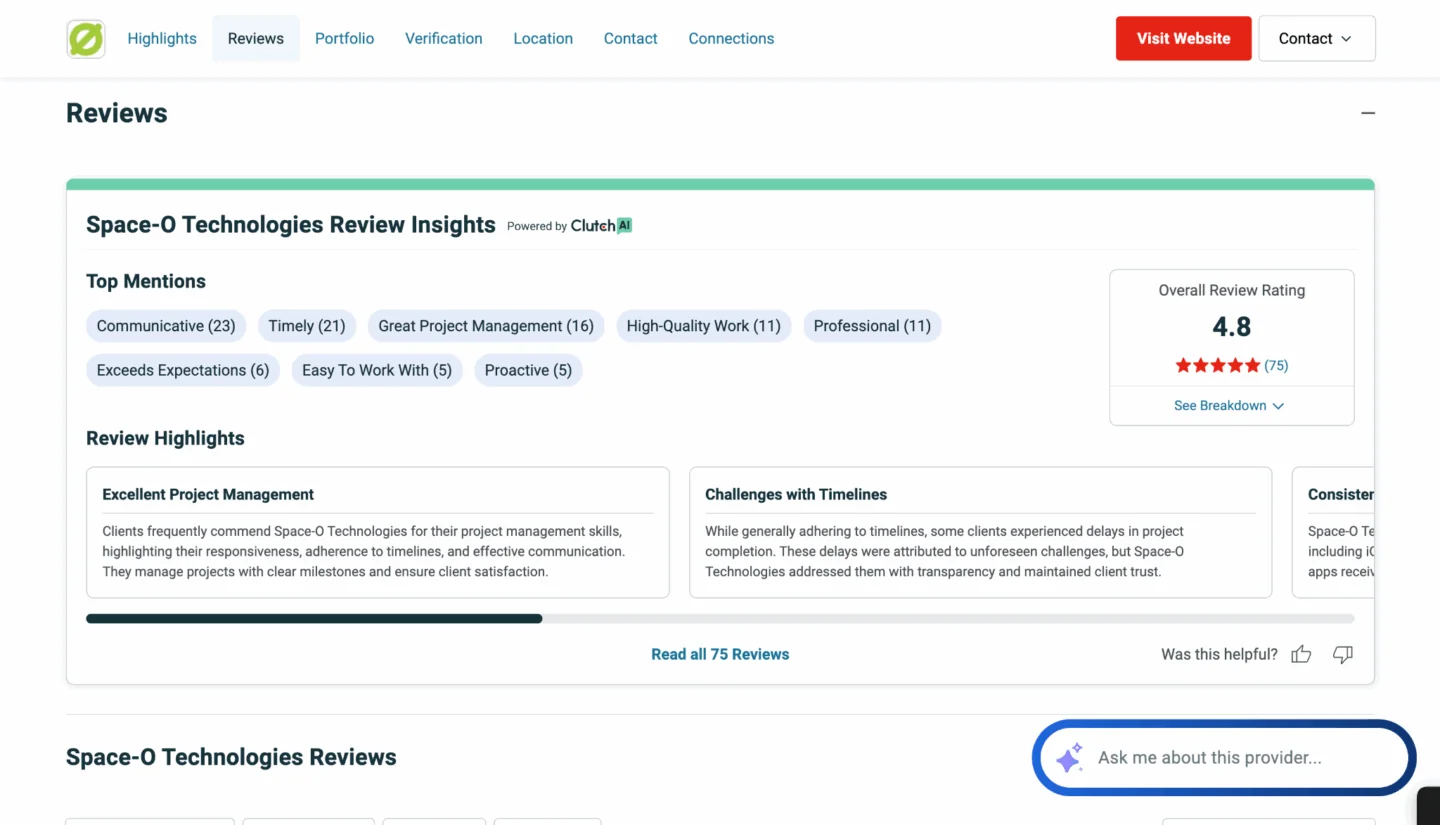This screenshot has height=825, width=1440.
Task: Select the Proactive (5) chip
Action: pos(528,370)
